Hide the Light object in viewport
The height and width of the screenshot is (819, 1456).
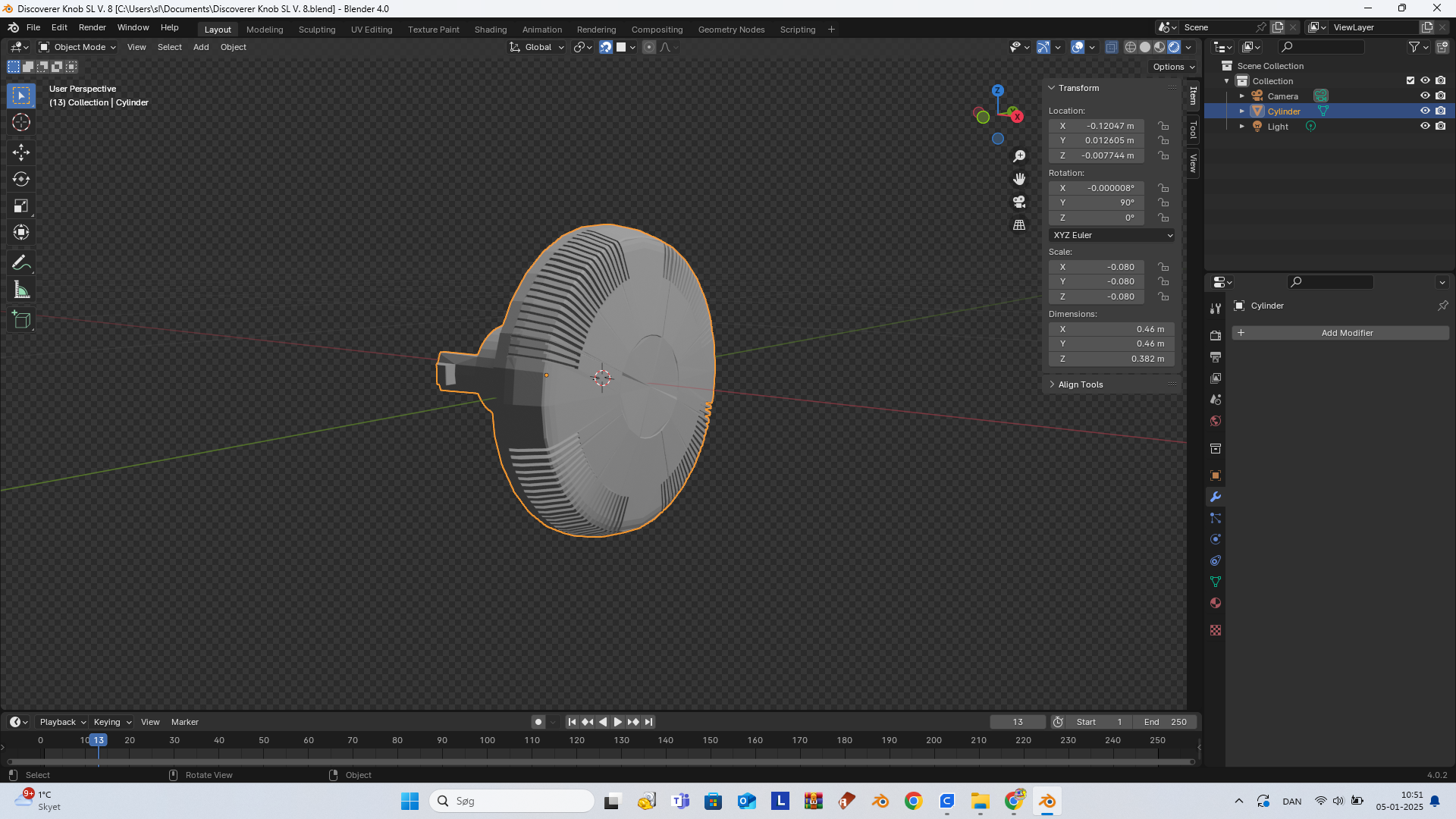[x=1425, y=126]
